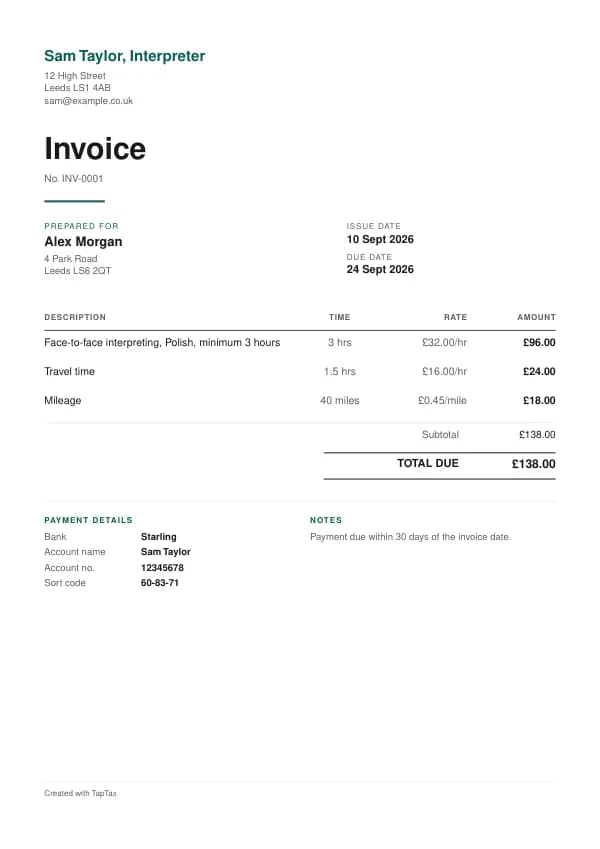Select the '12 High Street' address line
Viewport: 600px width, 849px height.
click(75, 76)
